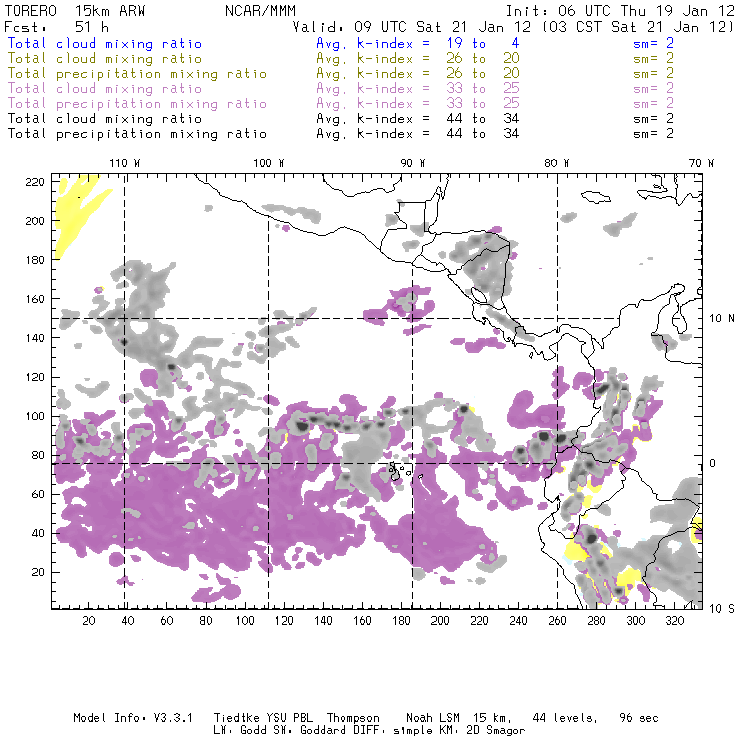Click the yellow streaks in map's top-left corner
This screenshot has width=740, height=740.
tap(78, 213)
